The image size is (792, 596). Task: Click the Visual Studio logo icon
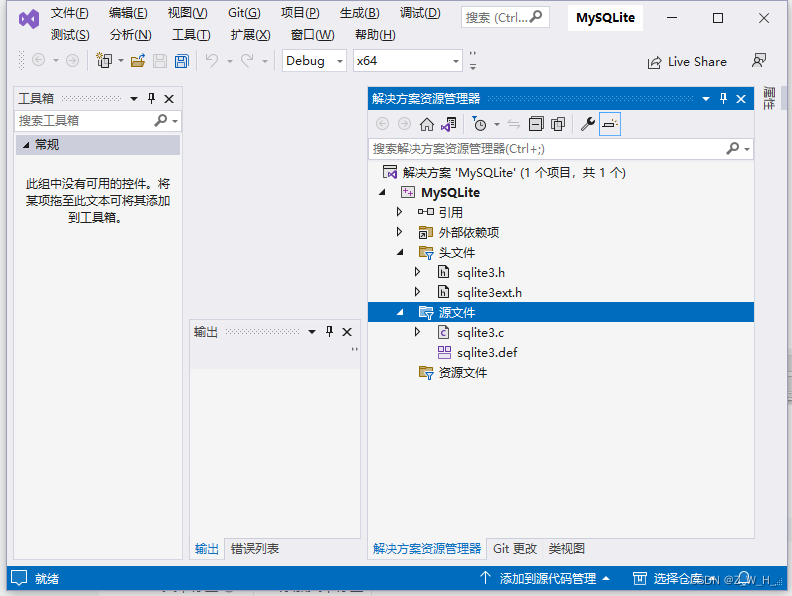click(x=29, y=20)
